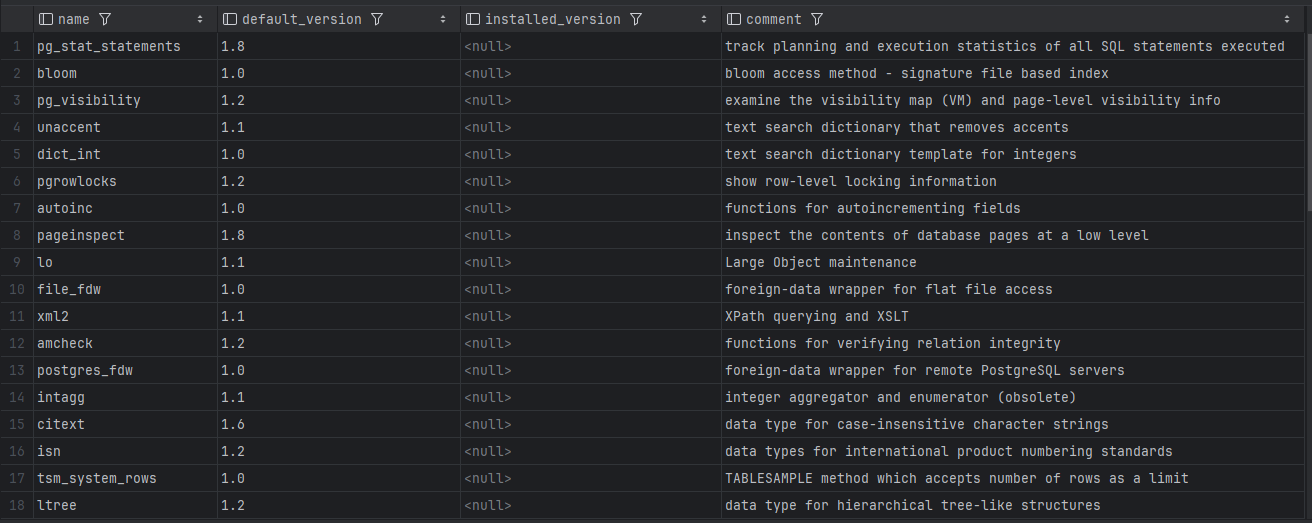Toggle sort order arrows on name column

click(200, 19)
